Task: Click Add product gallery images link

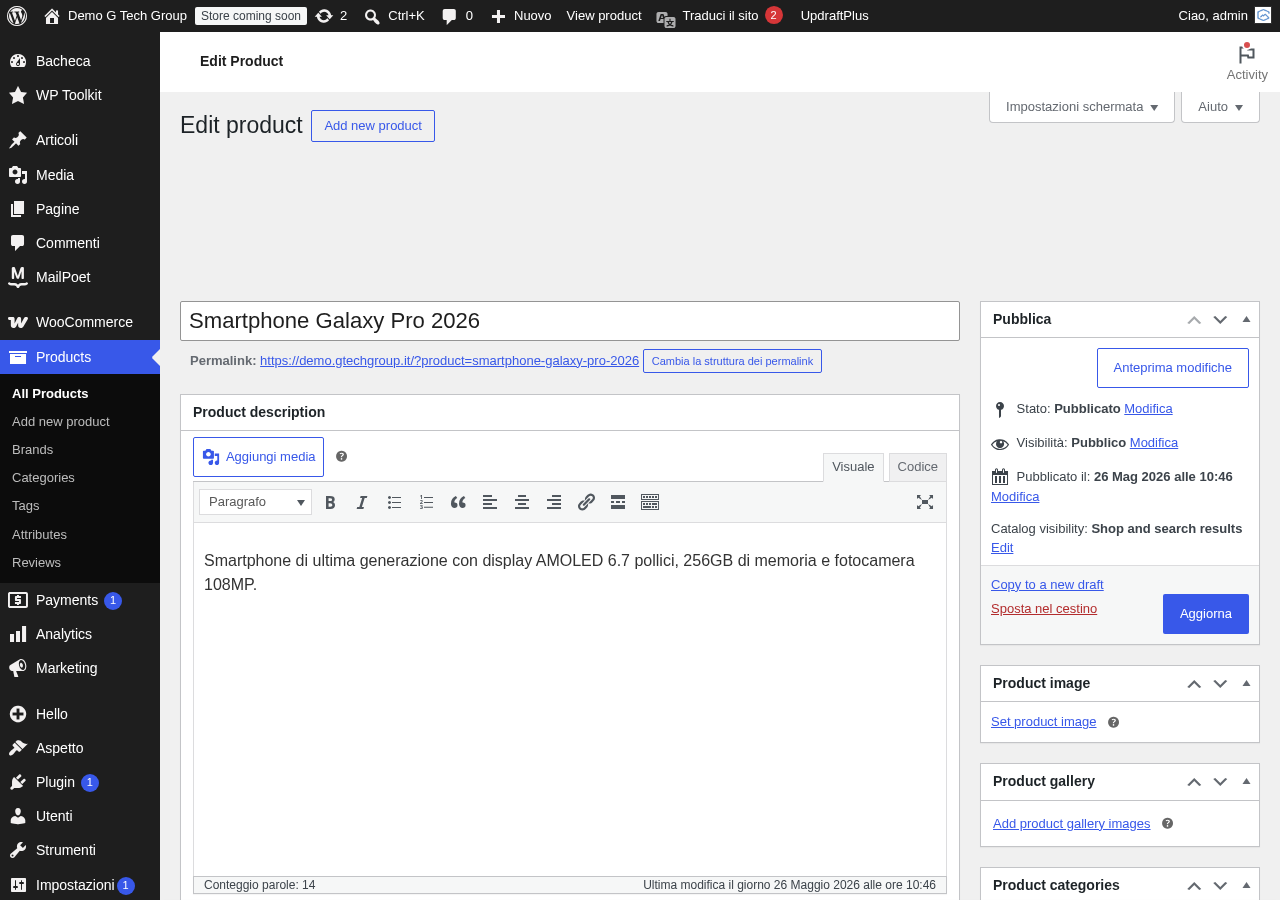Action: pos(1071,824)
